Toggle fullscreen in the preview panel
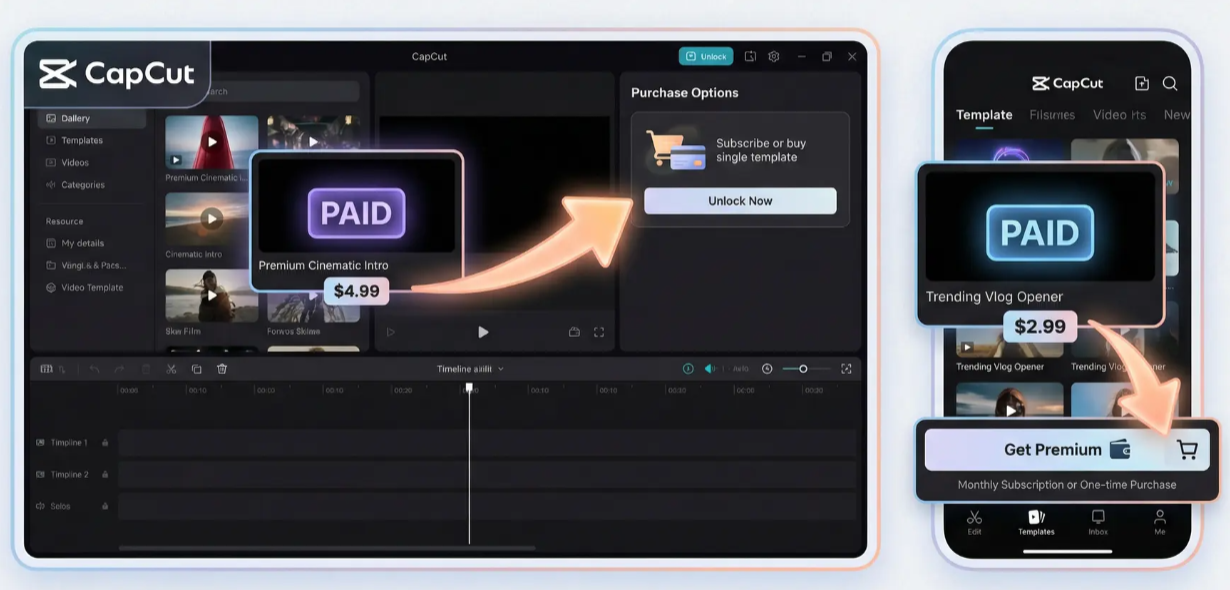This screenshot has width=1230, height=590. pyautogui.click(x=599, y=332)
